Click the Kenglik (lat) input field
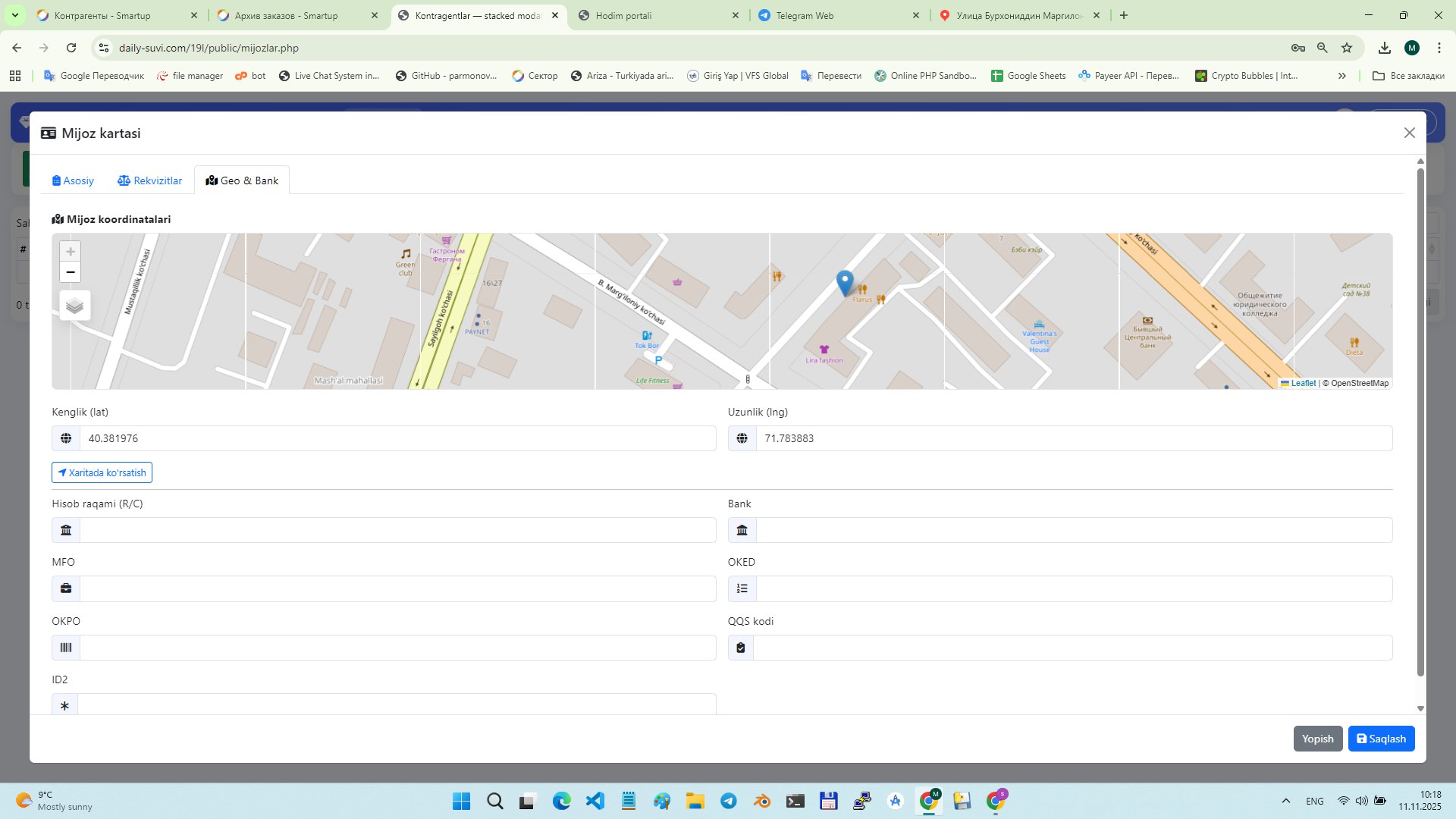The height and width of the screenshot is (819, 1456). click(x=397, y=438)
